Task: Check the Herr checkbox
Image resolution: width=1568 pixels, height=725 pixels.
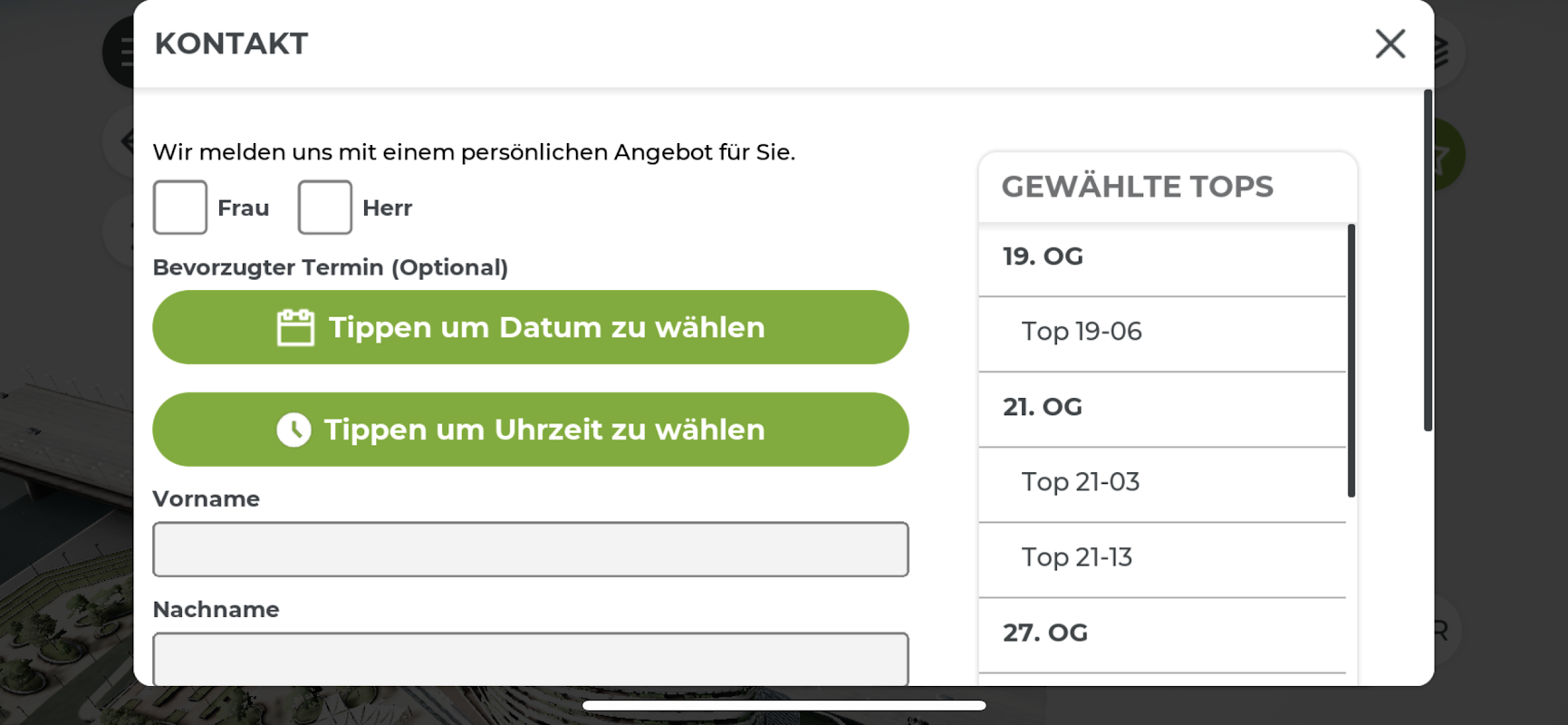Action: coord(325,208)
